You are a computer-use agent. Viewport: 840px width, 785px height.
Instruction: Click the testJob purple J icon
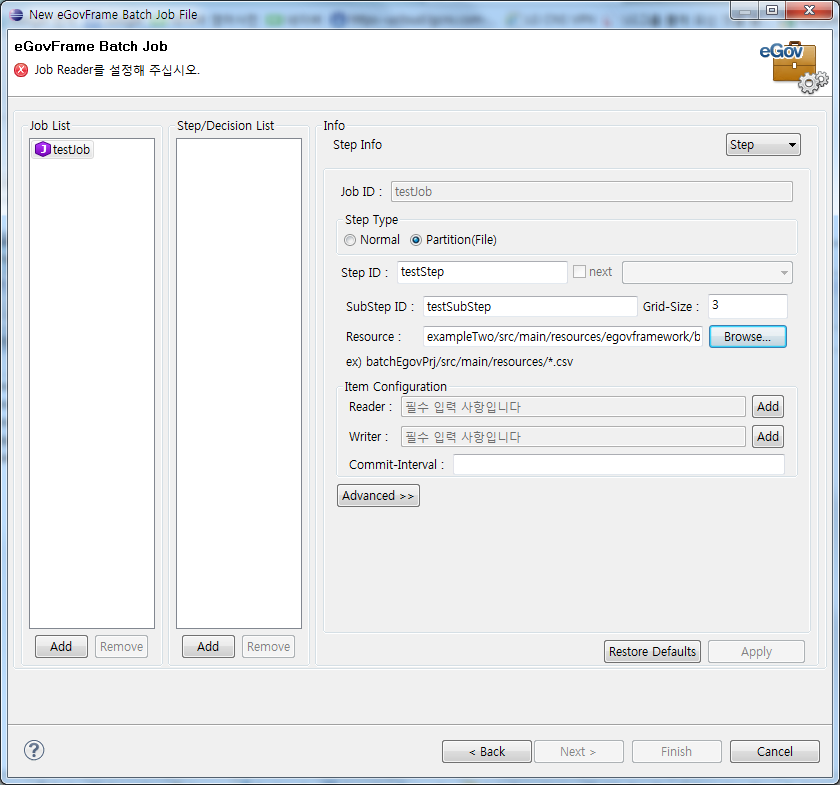click(x=42, y=149)
